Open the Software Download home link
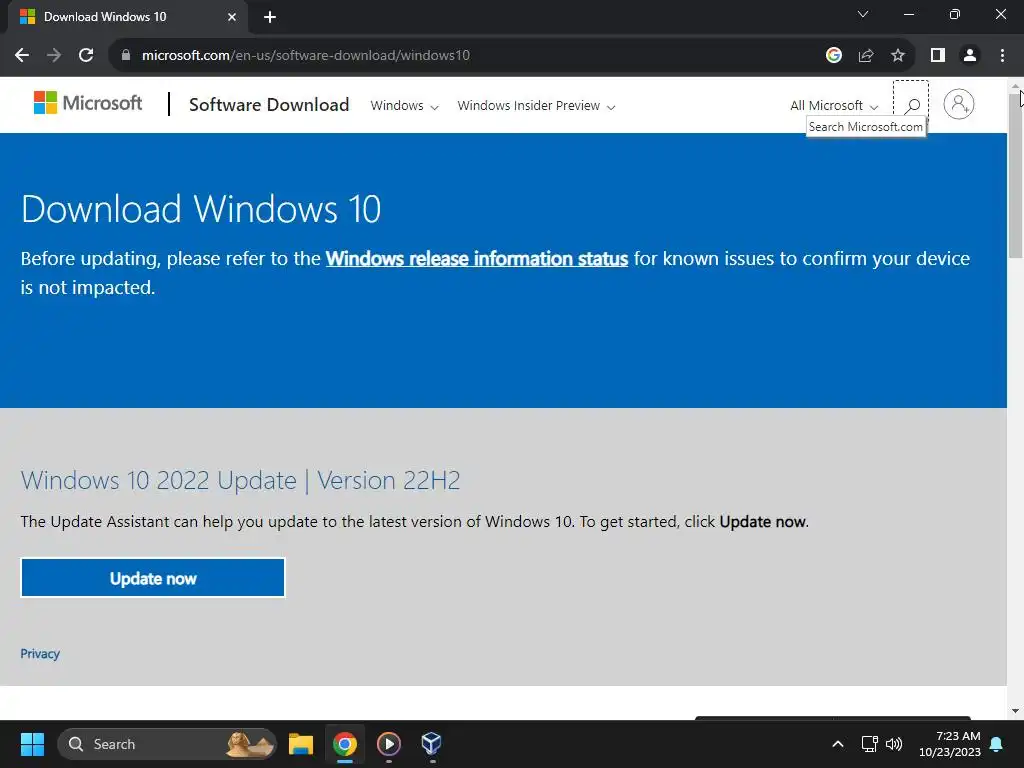1024x768 pixels. pos(269,104)
